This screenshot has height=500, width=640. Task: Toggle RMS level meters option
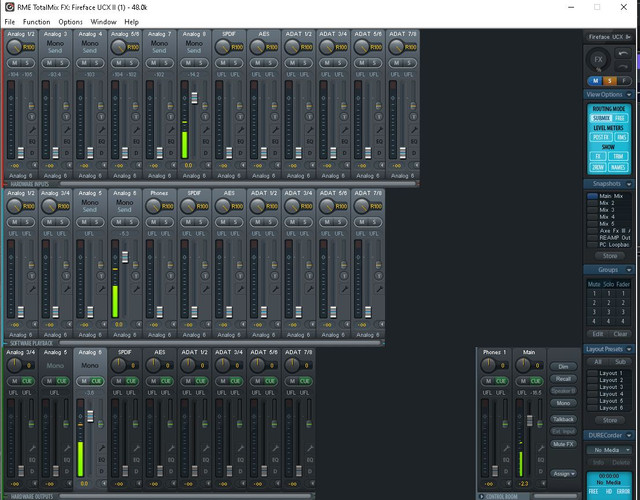[621, 137]
